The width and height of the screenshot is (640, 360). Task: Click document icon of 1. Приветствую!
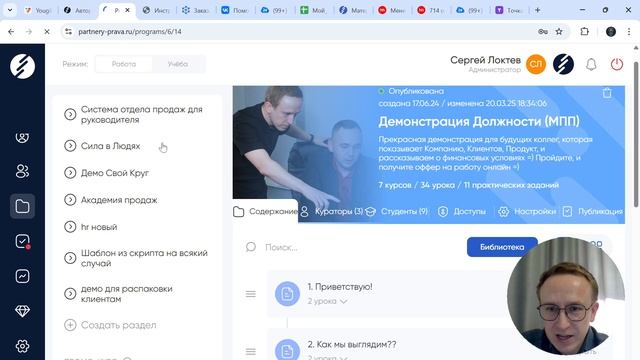(x=287, y=293)
